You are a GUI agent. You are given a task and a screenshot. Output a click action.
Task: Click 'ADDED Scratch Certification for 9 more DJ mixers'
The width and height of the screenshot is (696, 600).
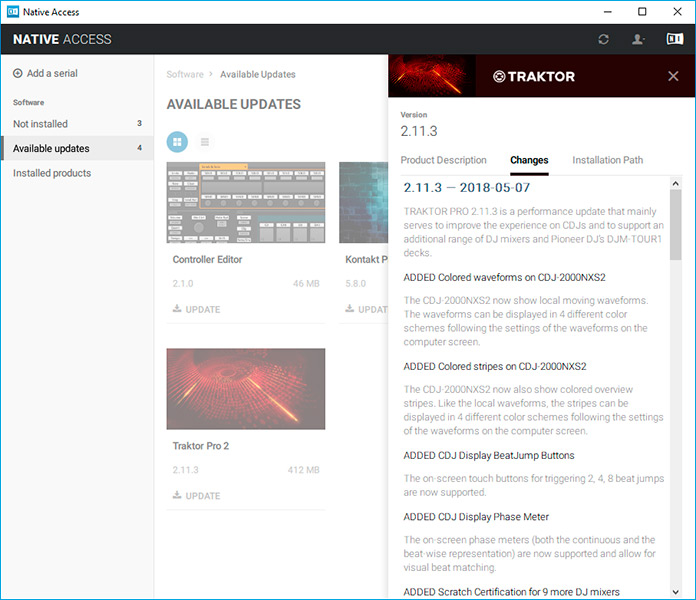[511, 592]
